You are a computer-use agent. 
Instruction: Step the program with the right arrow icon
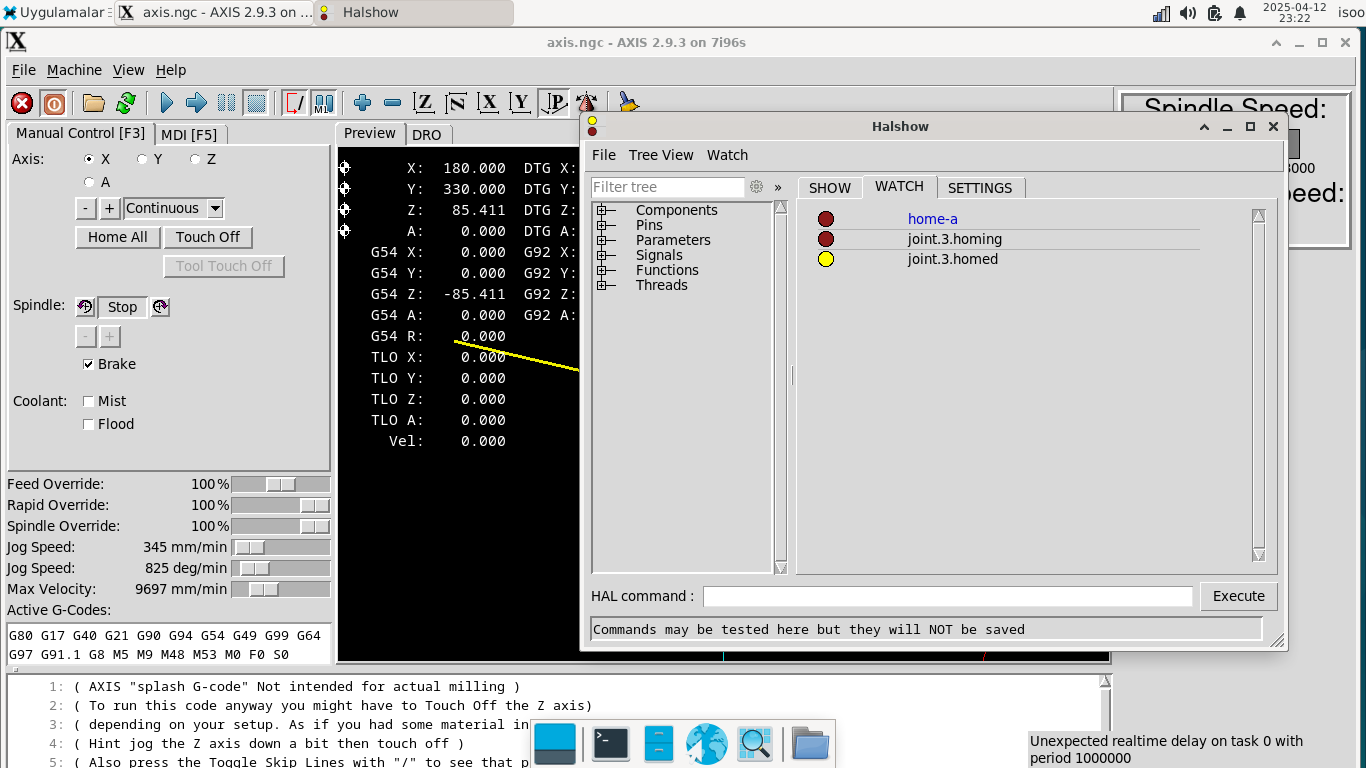pyautogui.click(x=196, y=103)
